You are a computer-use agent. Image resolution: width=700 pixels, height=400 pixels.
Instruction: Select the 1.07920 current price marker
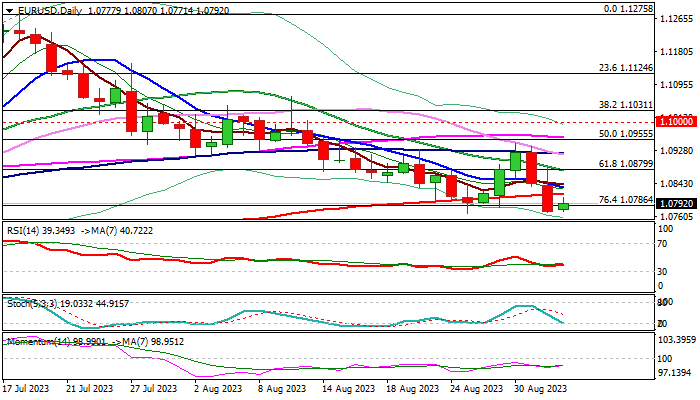(x=676, y=204)
